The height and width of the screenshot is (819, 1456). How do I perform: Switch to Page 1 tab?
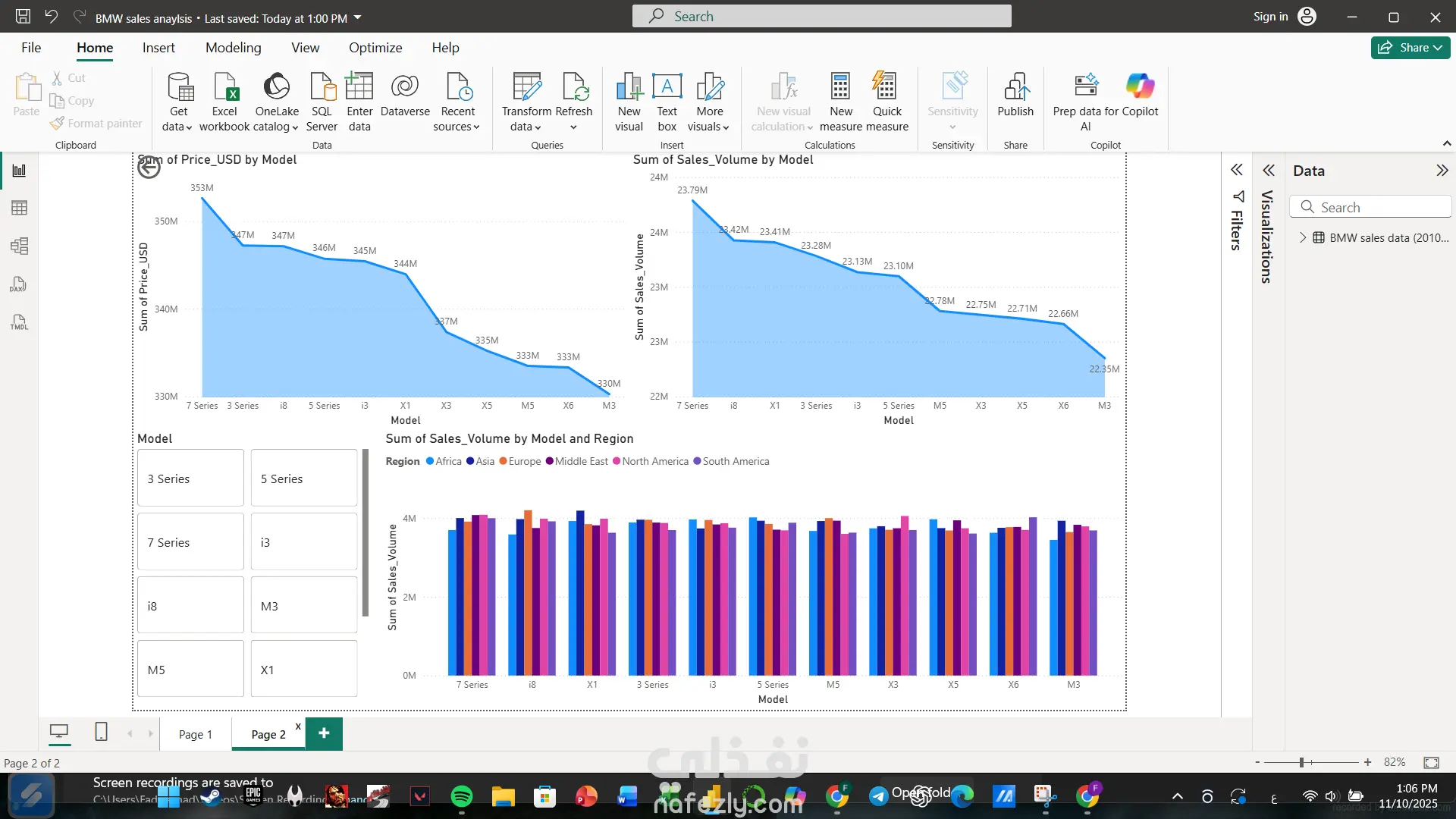[196, 734]
